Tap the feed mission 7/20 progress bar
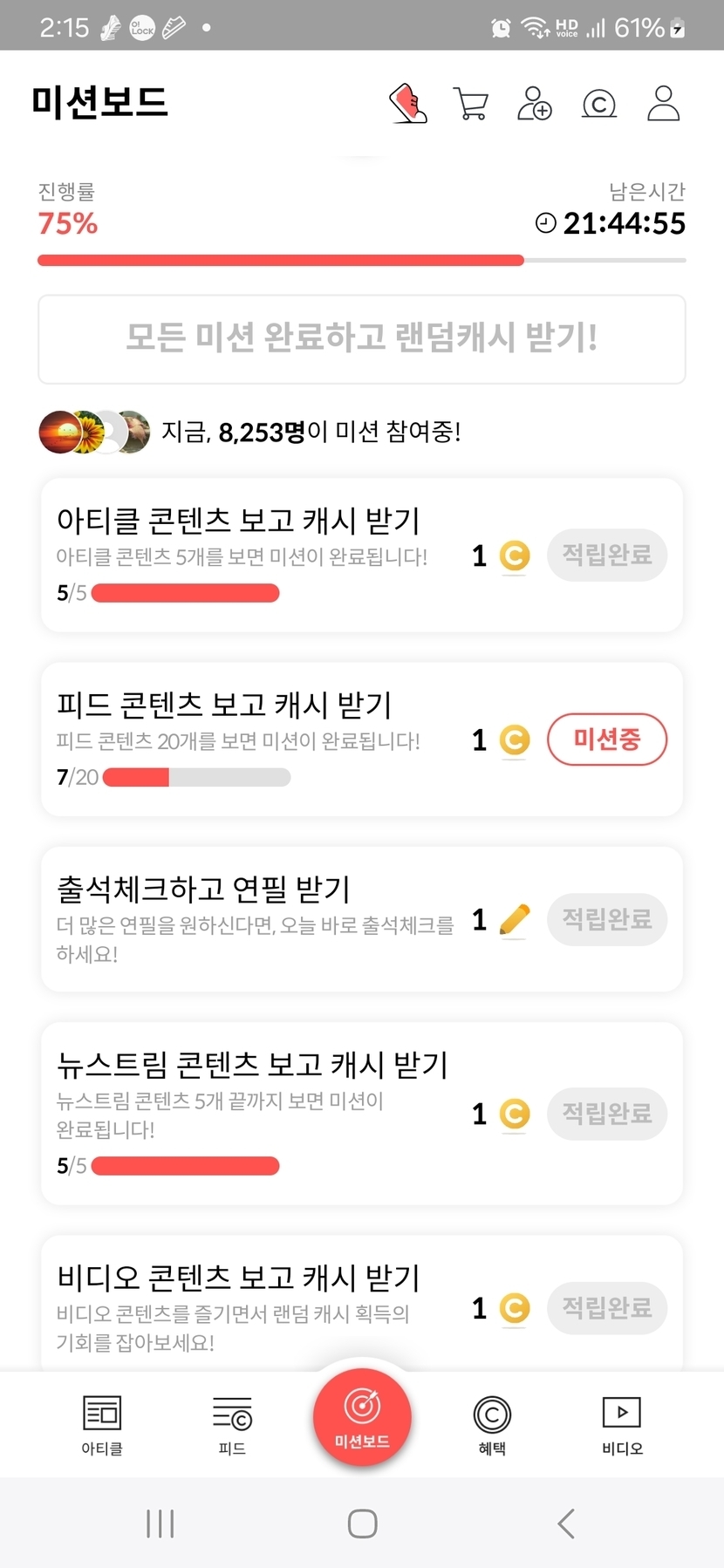724x1568 pixels. (196, 777)
